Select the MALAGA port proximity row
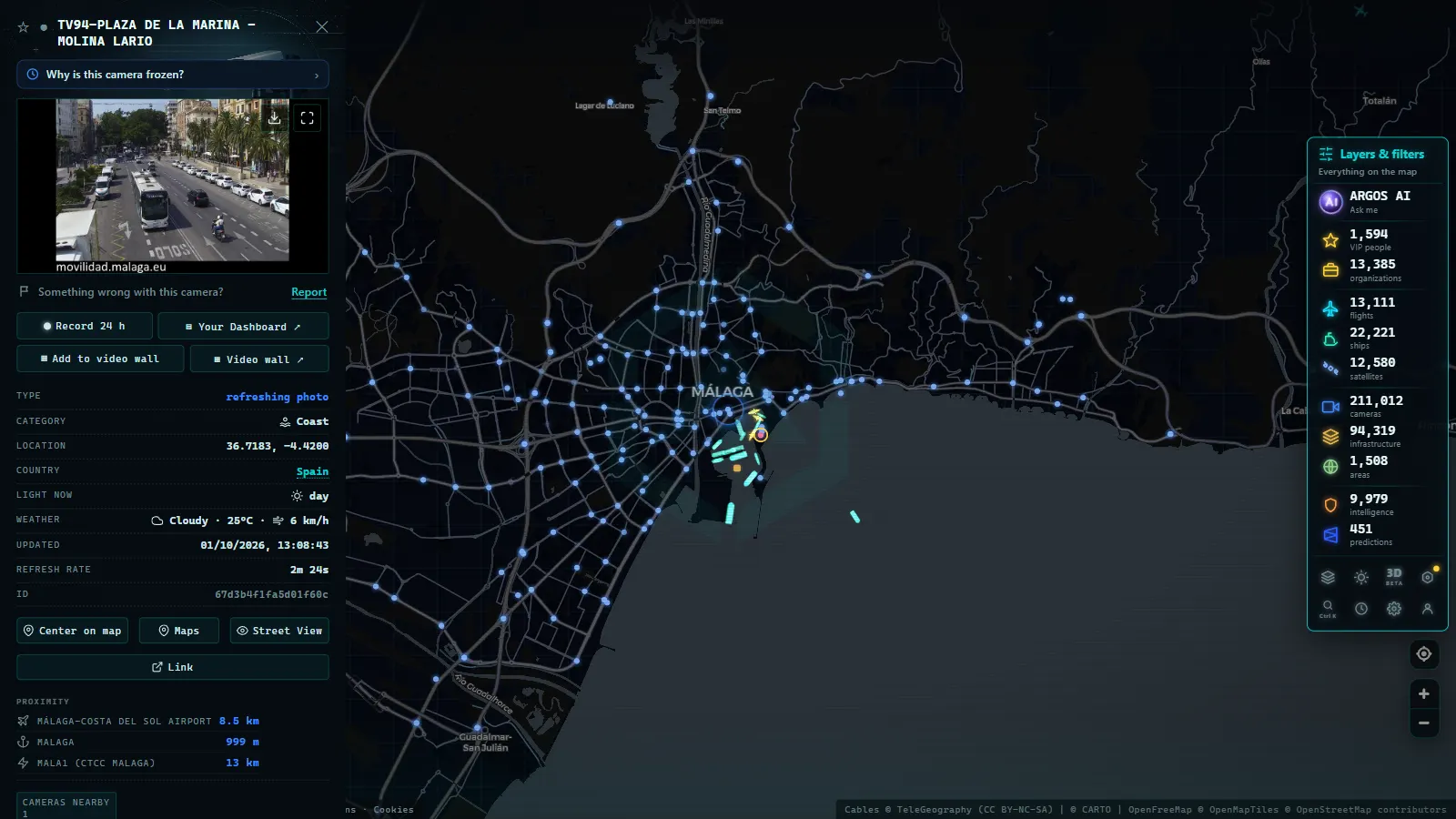1456x819 pixels. click(138, 742)
